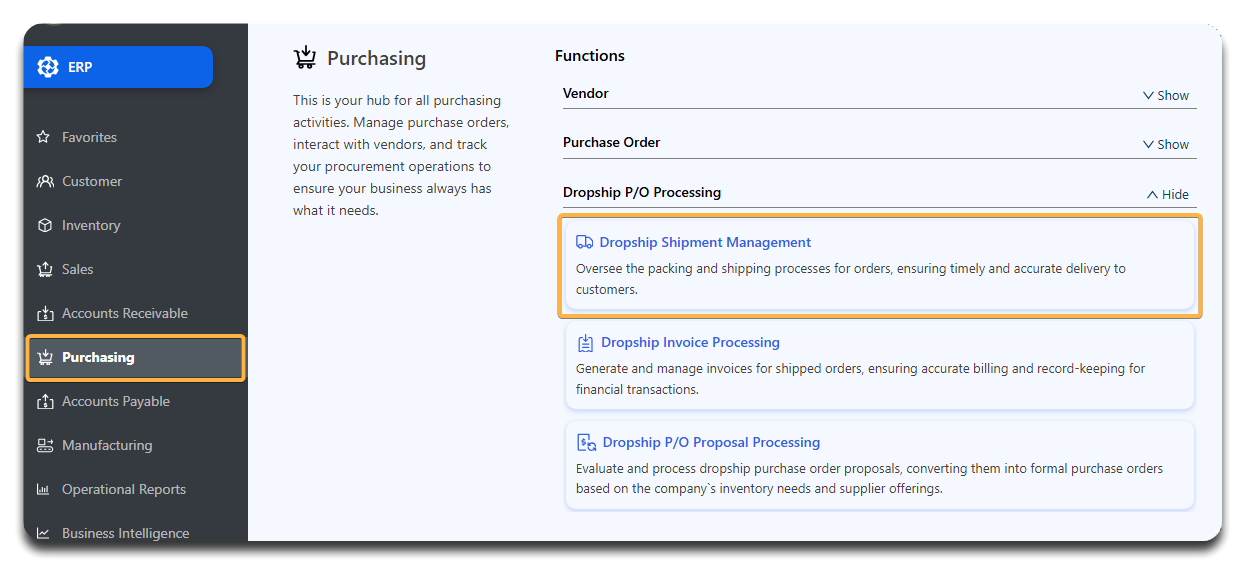Click the Operational Reports chart icon
The height and width of the screenshot is (564, 1245).
click(x=44, y=489)
